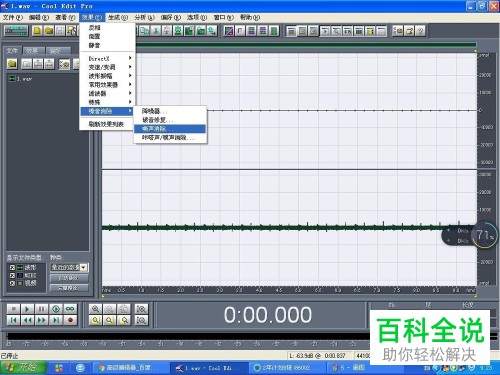Click the Save toolbar icon
This screenshot has height=375, width=500.
(60, 31)
